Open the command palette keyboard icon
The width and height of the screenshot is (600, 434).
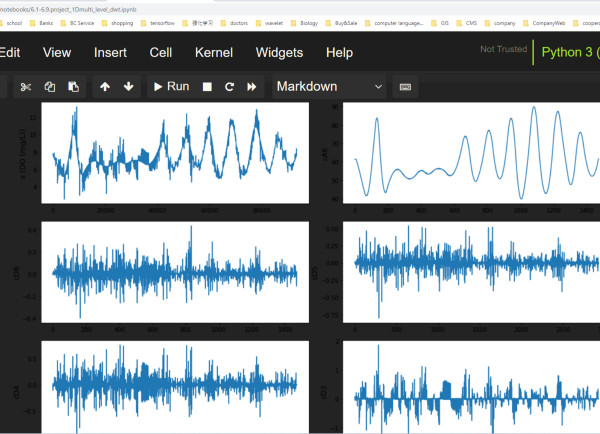[x=405, y=87]
